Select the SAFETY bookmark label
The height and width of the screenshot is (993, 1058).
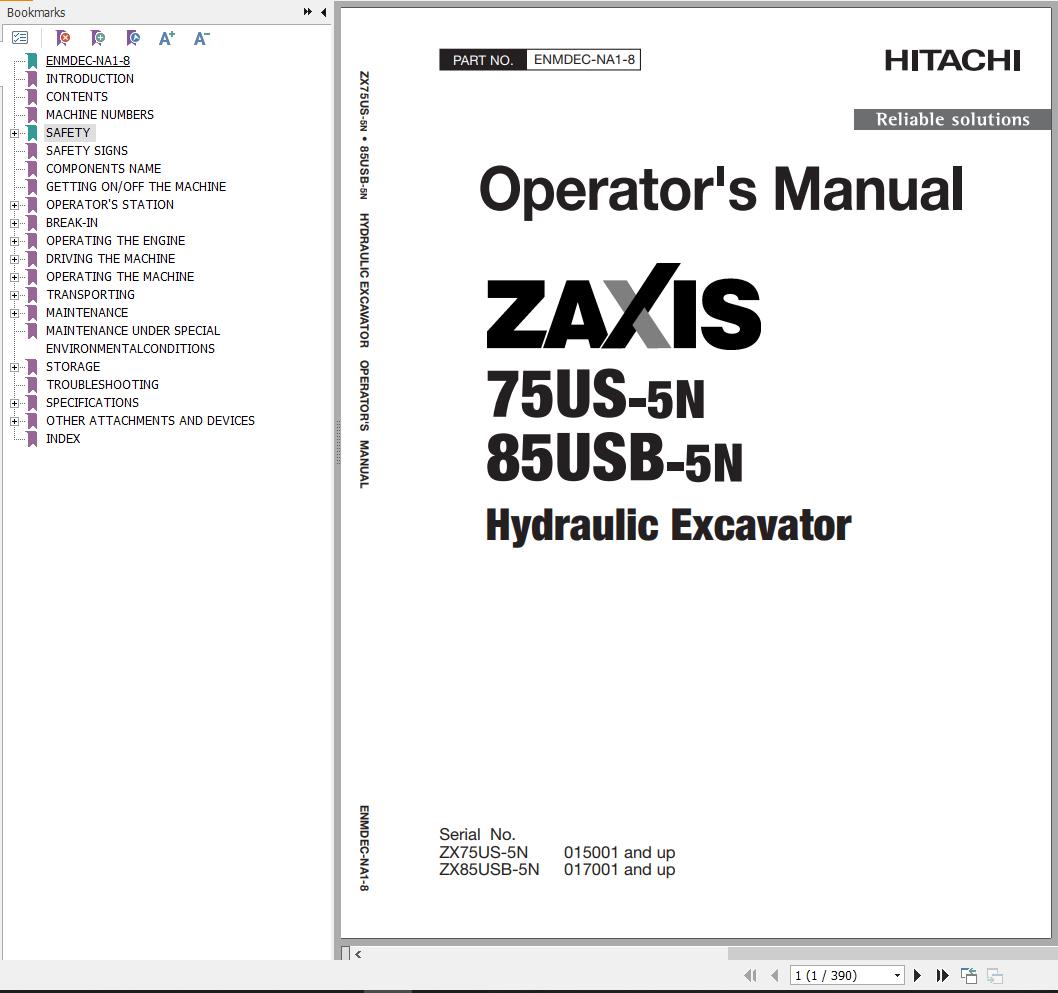[x=68, y=133]
